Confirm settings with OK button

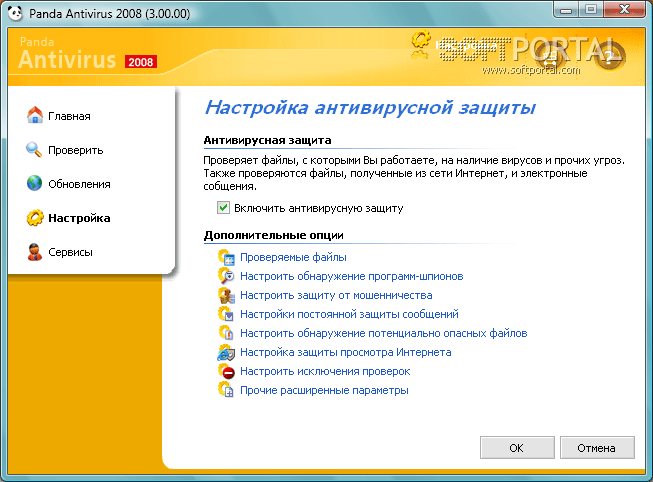pos(517,448)
